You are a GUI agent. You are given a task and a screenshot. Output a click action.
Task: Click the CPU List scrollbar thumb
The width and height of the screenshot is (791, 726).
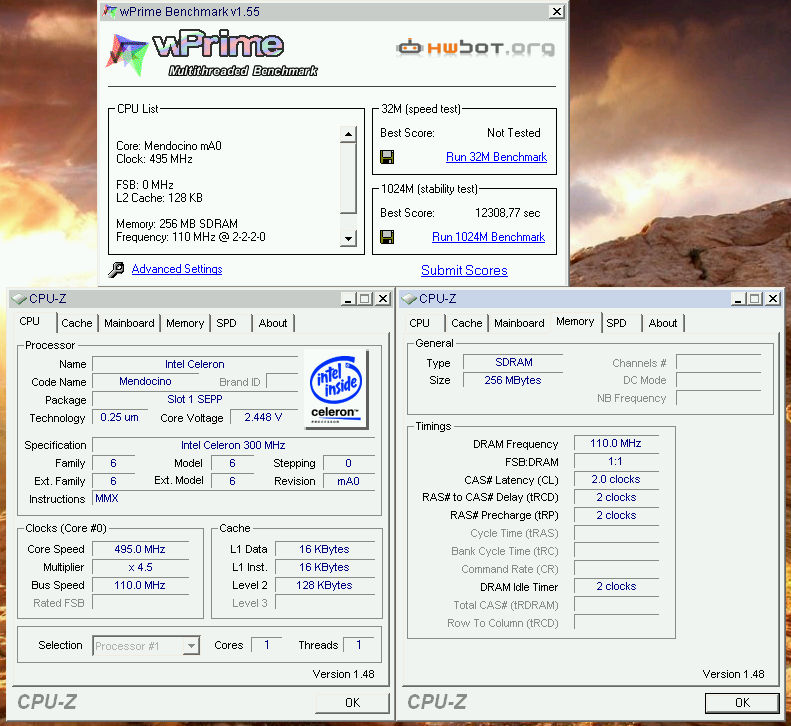click(348, 179)
